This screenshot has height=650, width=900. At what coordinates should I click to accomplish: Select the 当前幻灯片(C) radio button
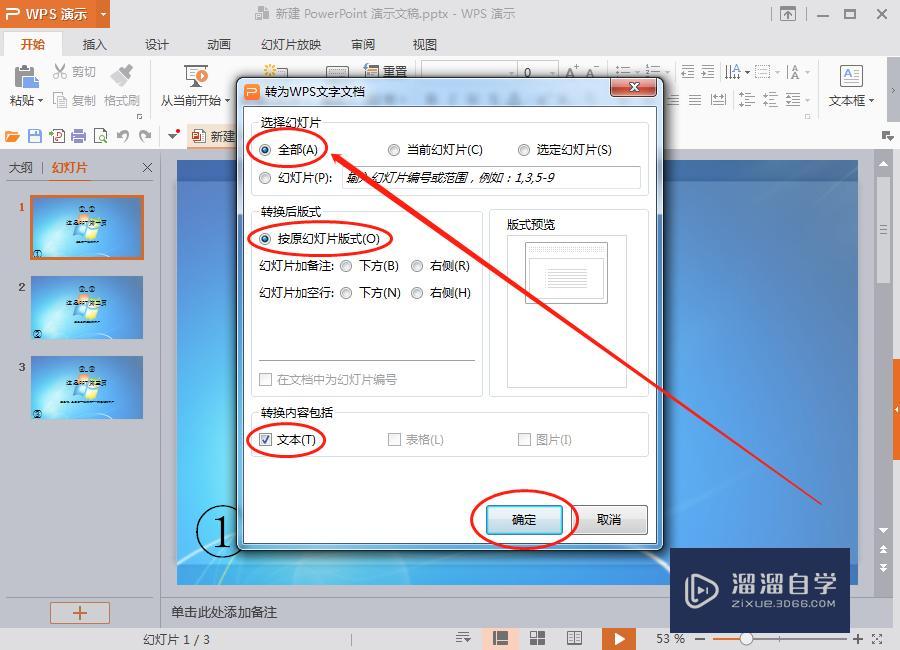point(394,150)
